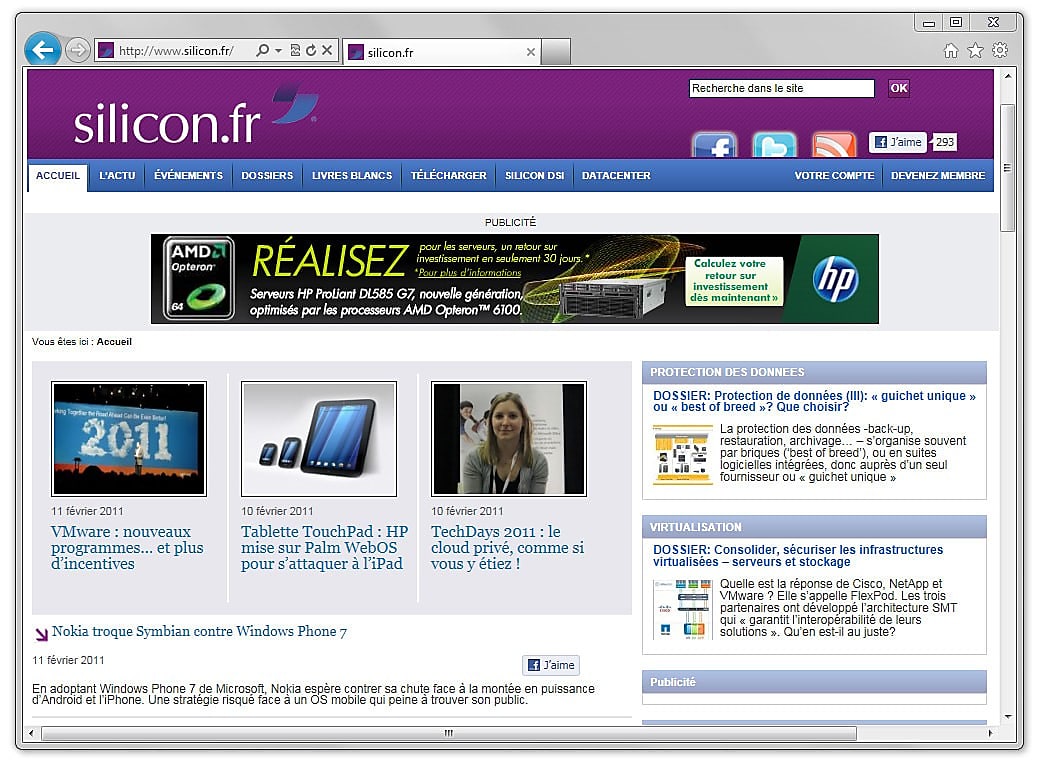Image resolution: width=1038 pixels, height=767 pixels.
Task: Open the L'ACTU menu item
Action: pos(117,176)
